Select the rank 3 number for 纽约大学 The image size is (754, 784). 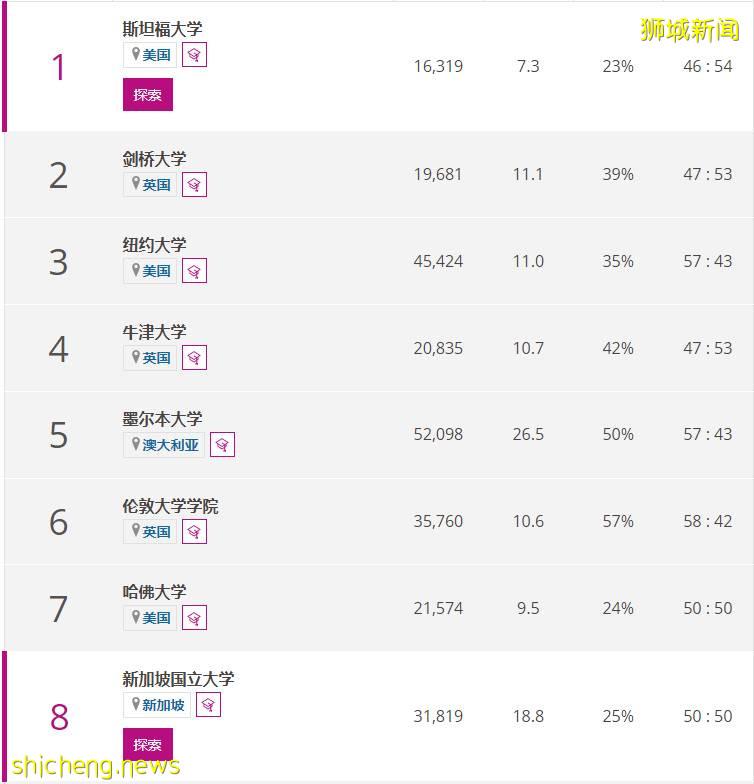coord(58,262)
